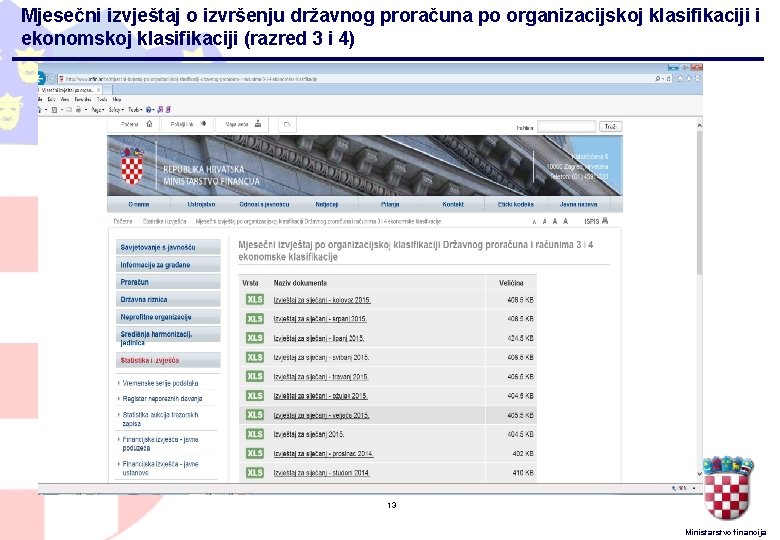
Task: Expand Registar neporeznih davanja item
Action: [x=162, y=399]
